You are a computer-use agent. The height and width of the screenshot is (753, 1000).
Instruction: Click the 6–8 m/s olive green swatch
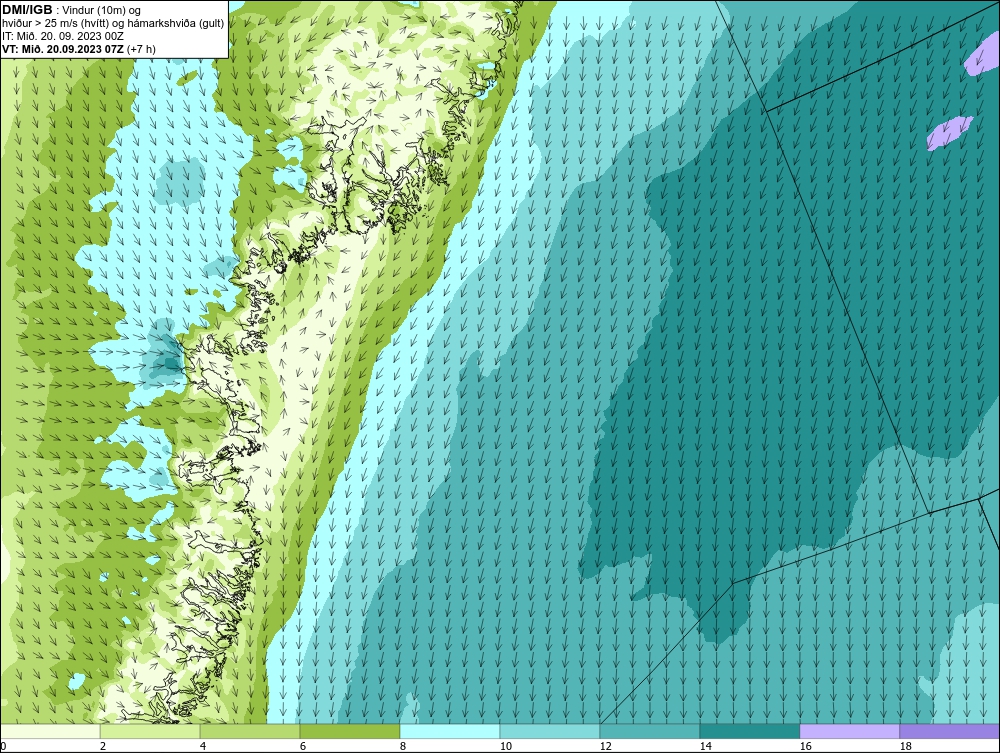coord(349,731)
